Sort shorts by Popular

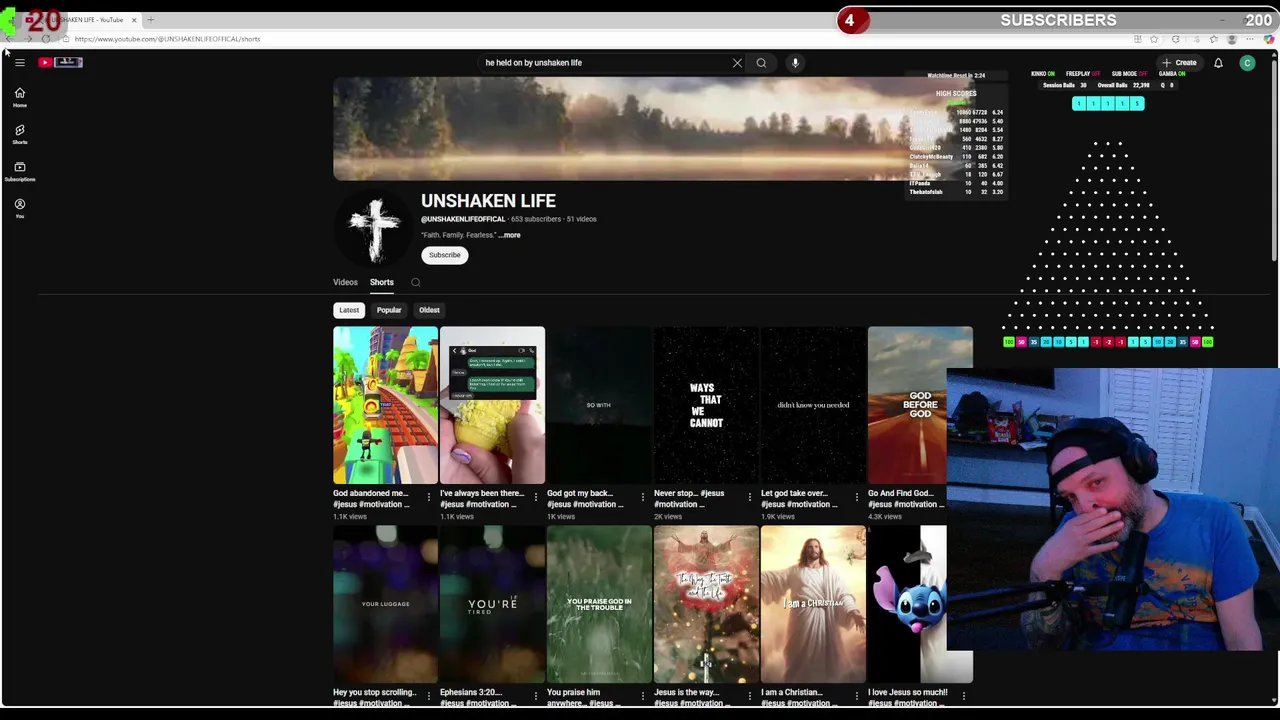pos(389,310)
